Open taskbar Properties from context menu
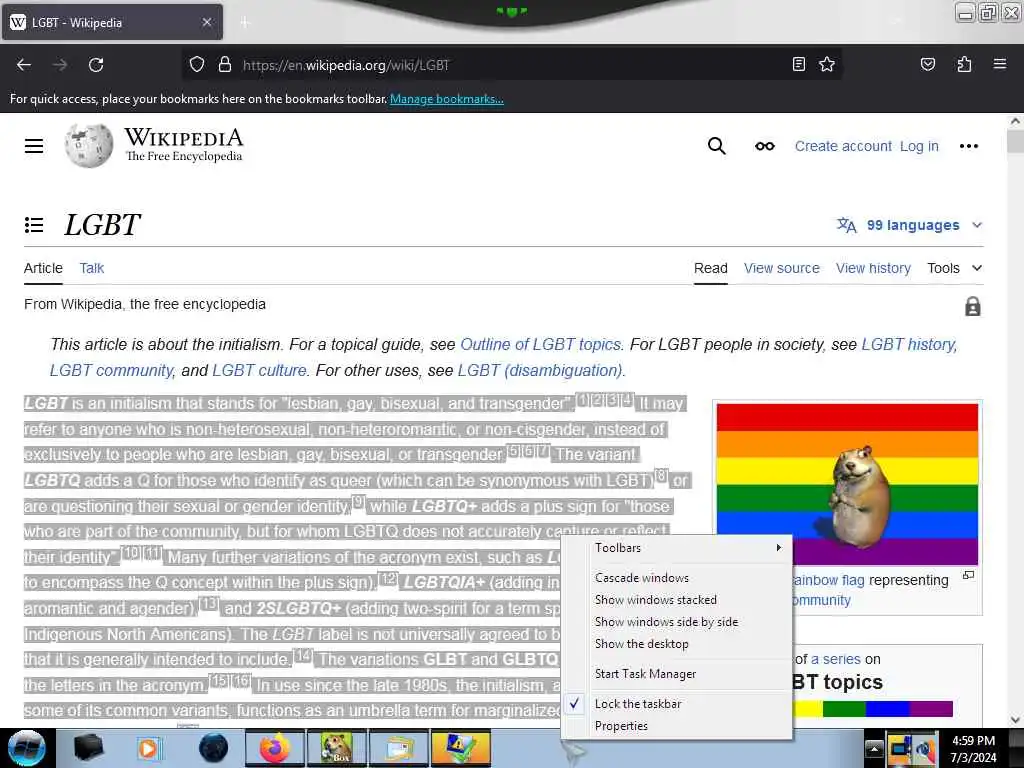This screenshot has height=768, width=1024. click(621, 726)
